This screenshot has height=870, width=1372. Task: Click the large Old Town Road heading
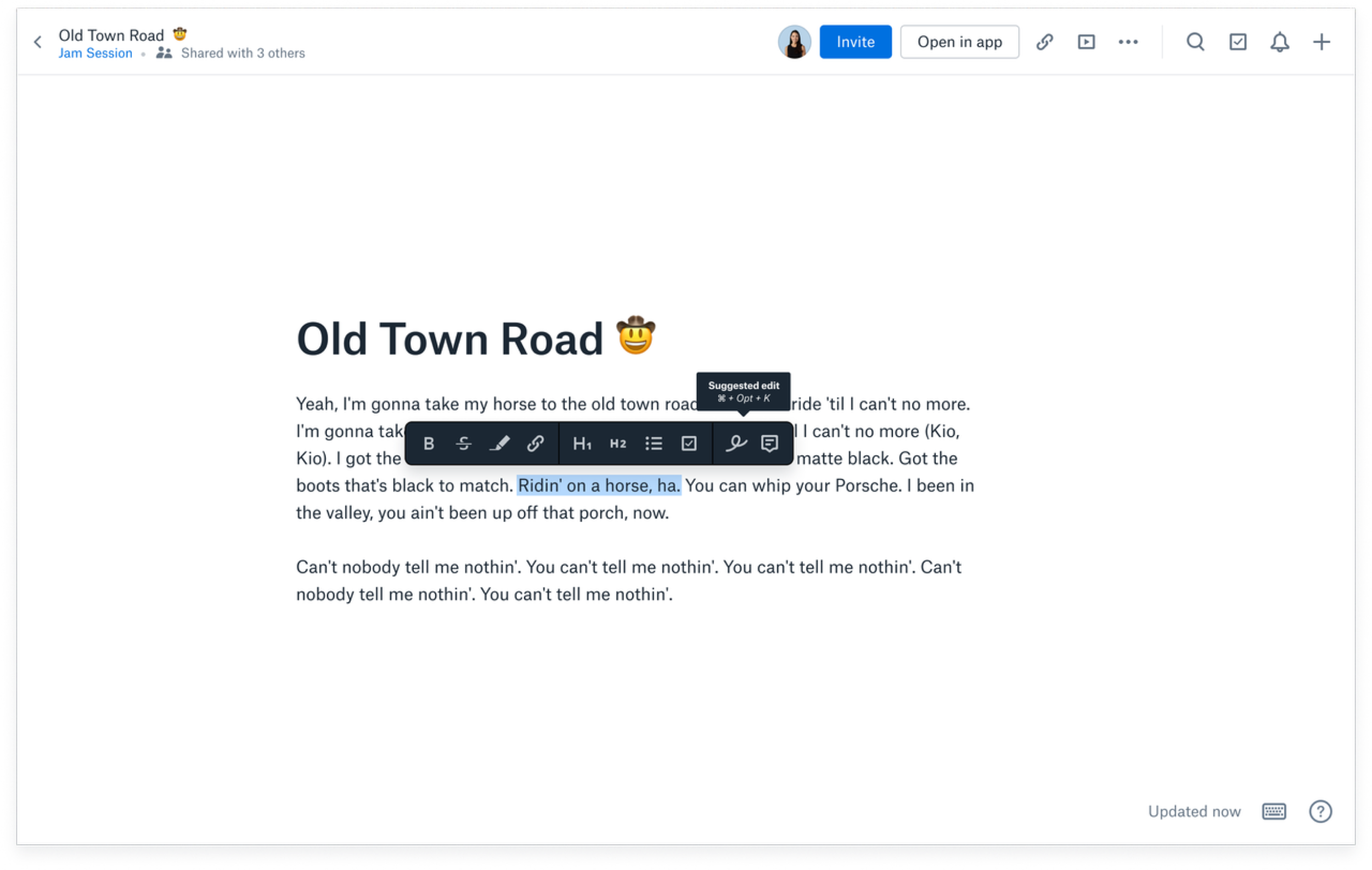tap(449, 340)
